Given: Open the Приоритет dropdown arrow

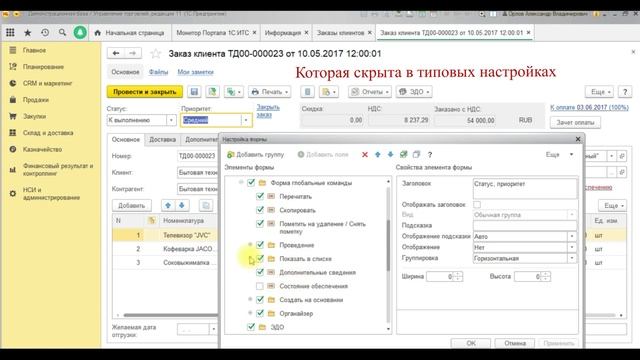Looking at the screenshot, I should click(x=246, y=120).
